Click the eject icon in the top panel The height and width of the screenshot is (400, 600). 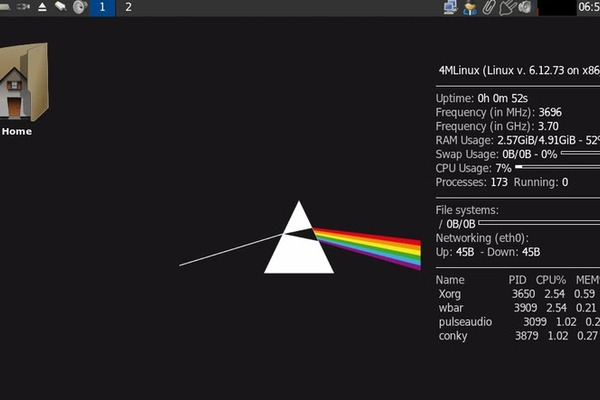pos(42,7)
